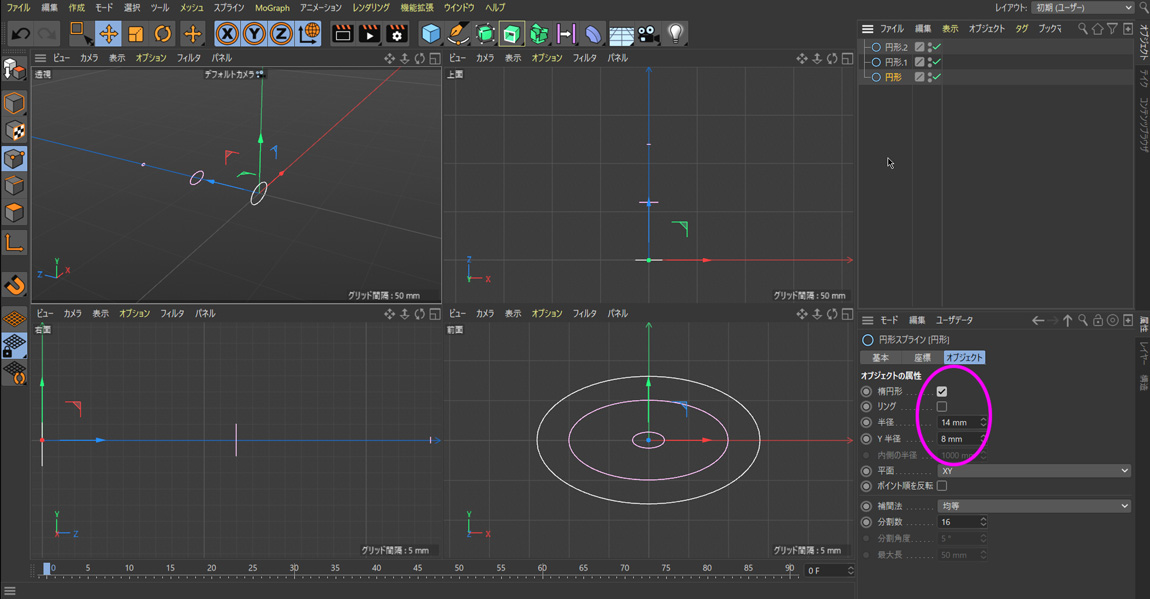Open the 補間法 dropdown
Image resolution: width=1150 pixels, height=599 pixels.
[x=1033, y=506]
